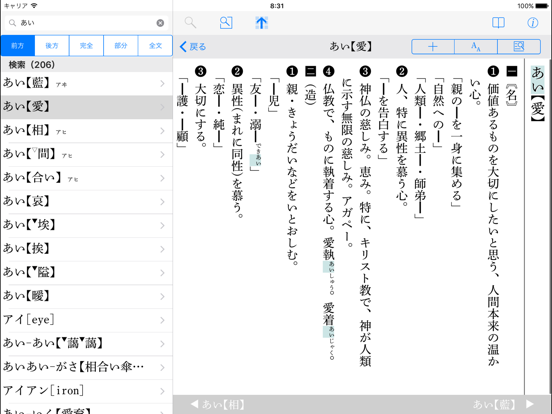Go back with 戻る button
Image resolution: width=552 pixels, height=414 pixels.
tap(193, 46)
